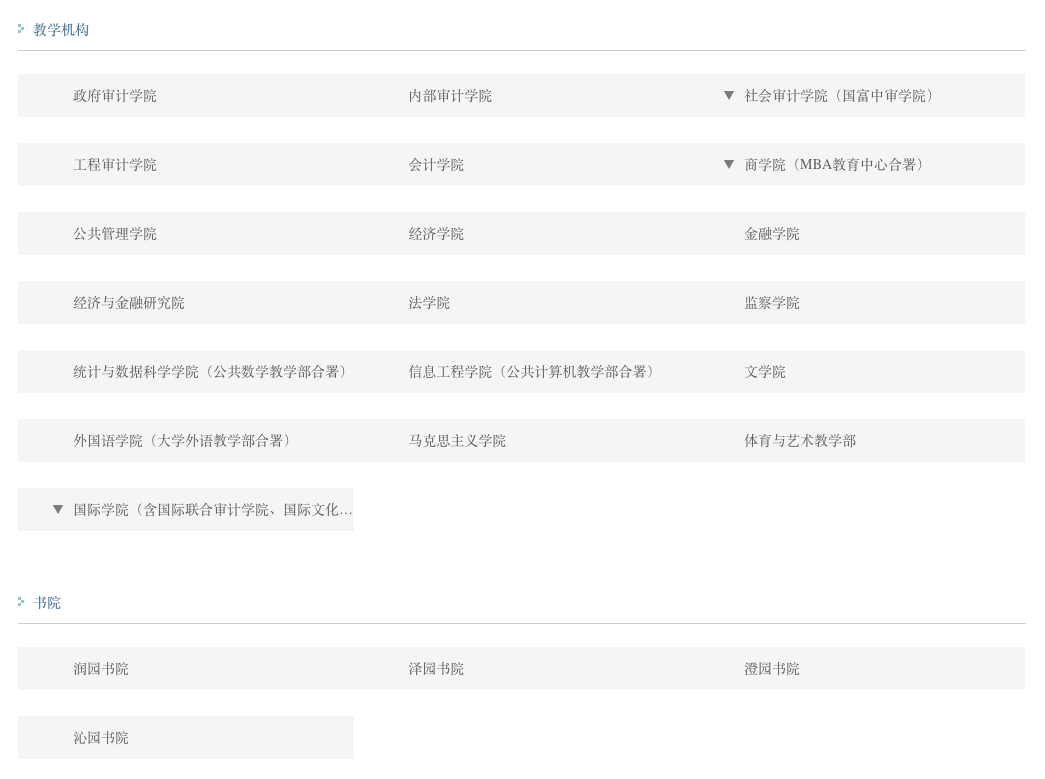Open 信息工程学院（公共计算机教学部合署） link
The height and width of the screenshot is (779, 1045).
coord(530,372)
